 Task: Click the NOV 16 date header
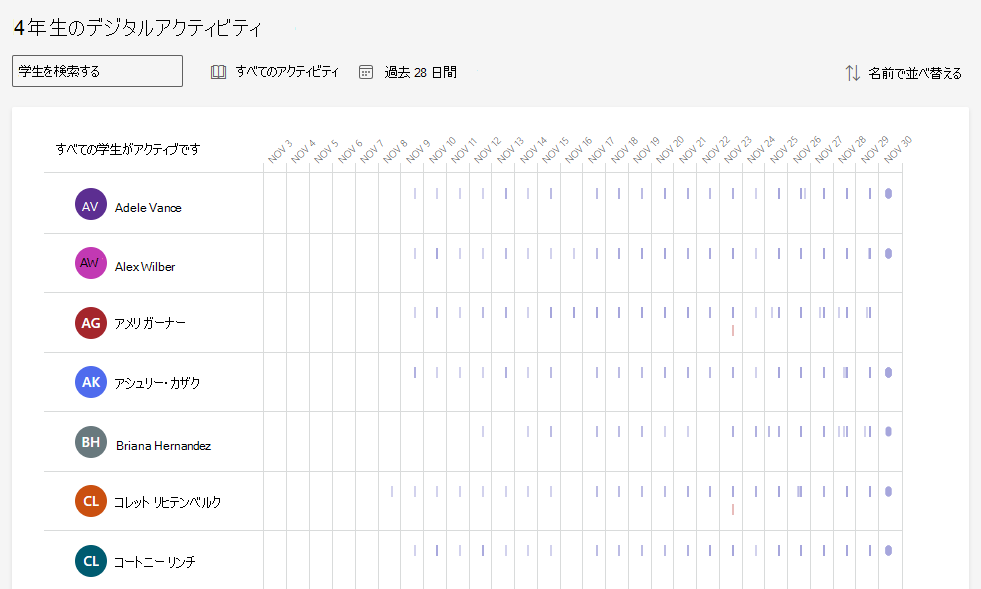[577, 150]
